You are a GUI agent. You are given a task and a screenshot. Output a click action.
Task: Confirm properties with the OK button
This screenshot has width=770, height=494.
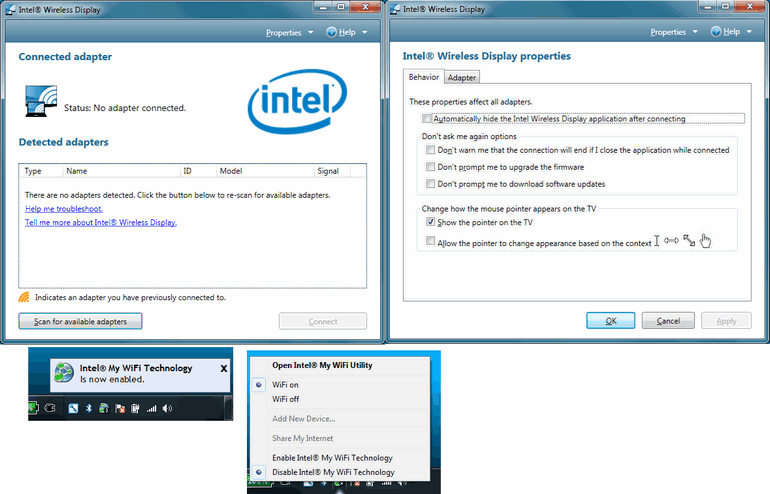[x=610, y=321]
